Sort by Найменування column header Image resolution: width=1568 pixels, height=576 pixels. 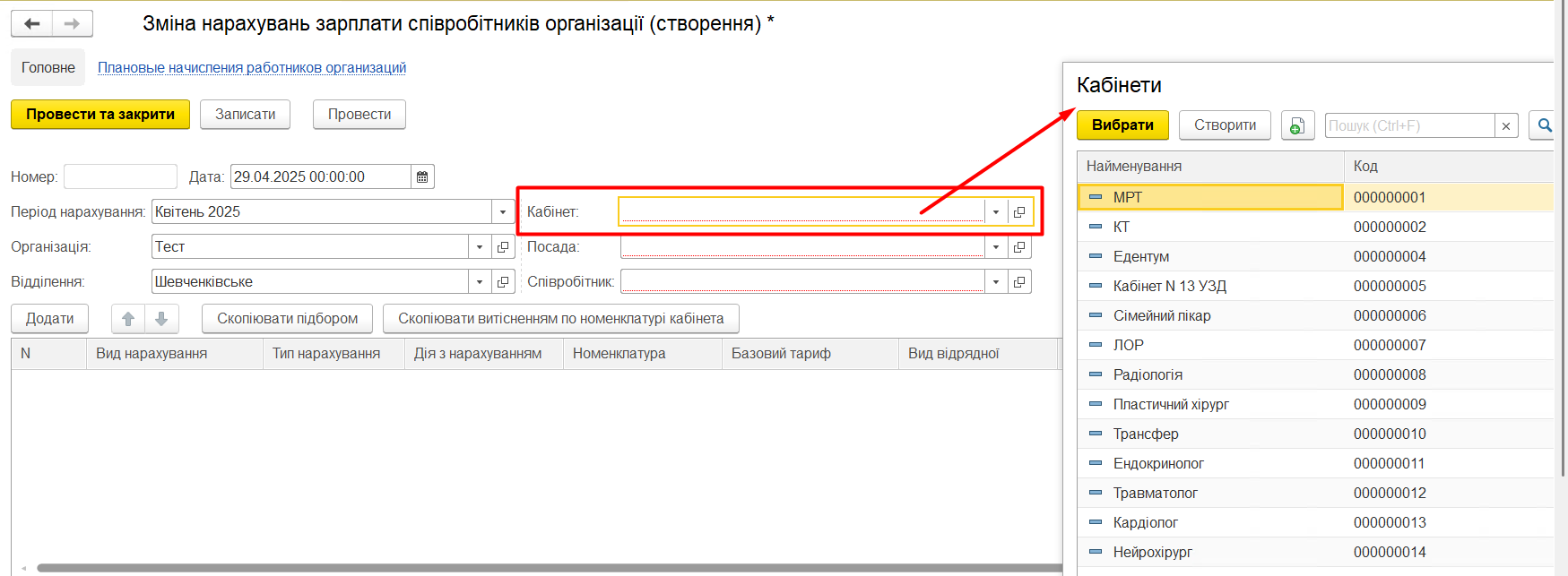point(1210,167)
